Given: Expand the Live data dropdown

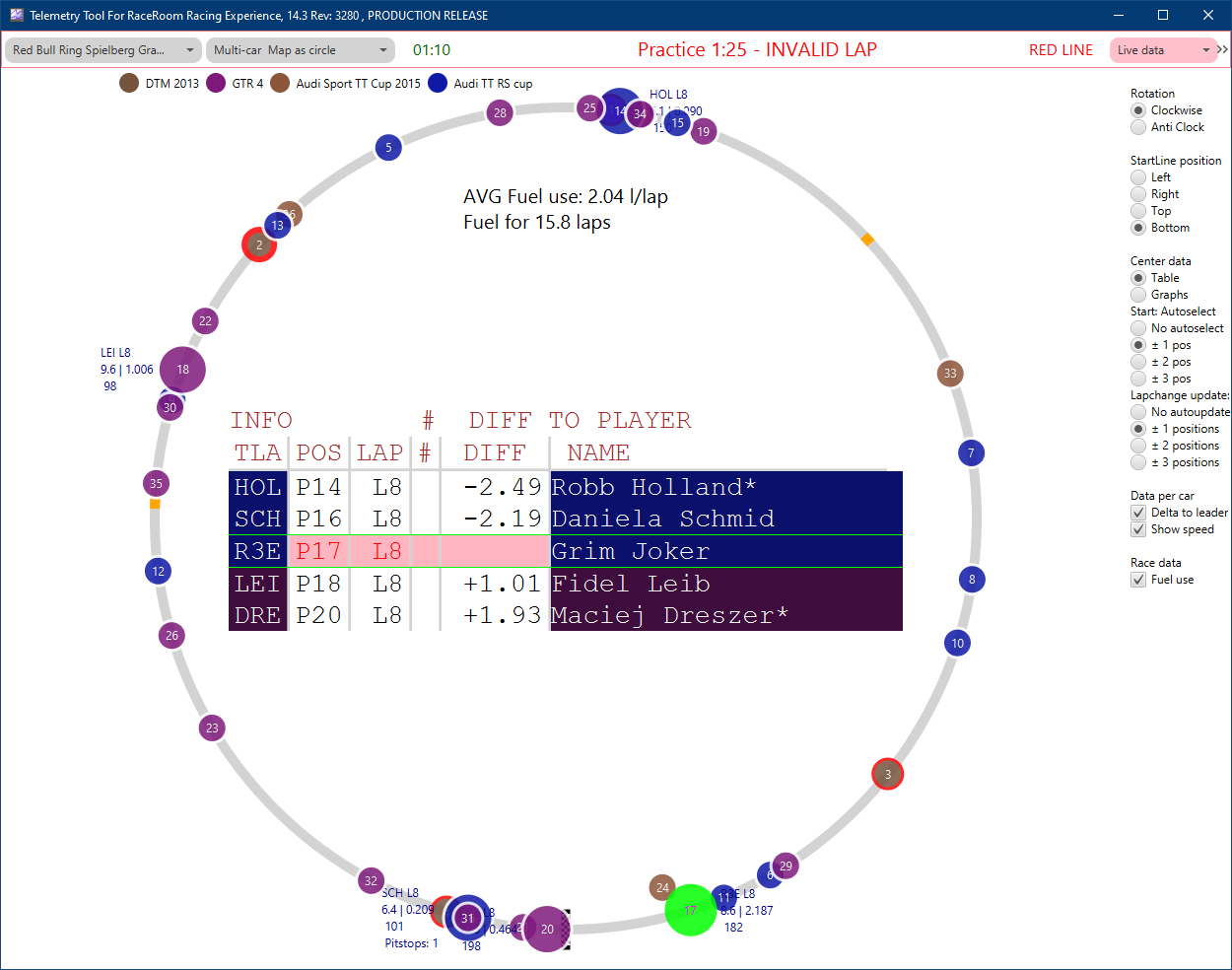Looking at the screenshot, I should click(1208, 49).
